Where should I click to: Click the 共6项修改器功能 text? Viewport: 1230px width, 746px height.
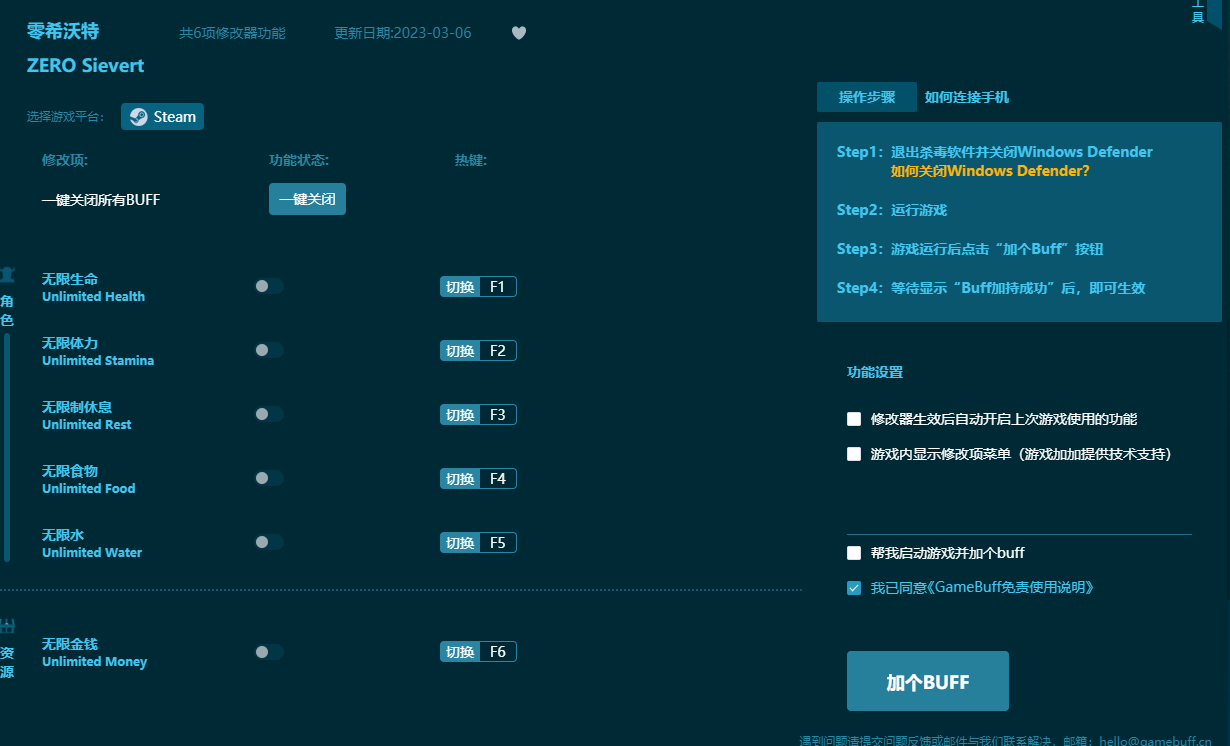click(232, 33)
